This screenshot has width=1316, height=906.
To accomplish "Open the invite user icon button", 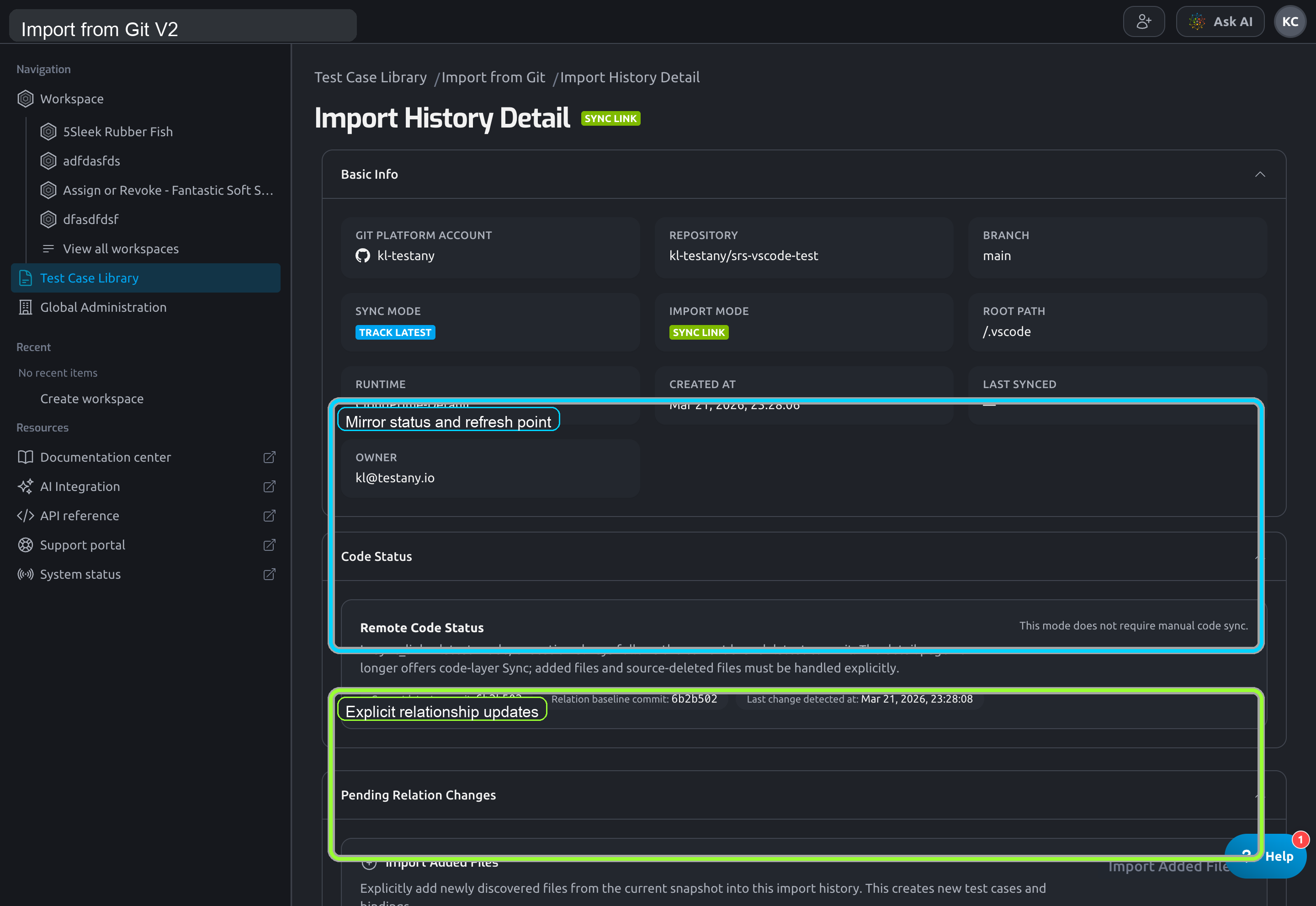I will coord(1143,21).
